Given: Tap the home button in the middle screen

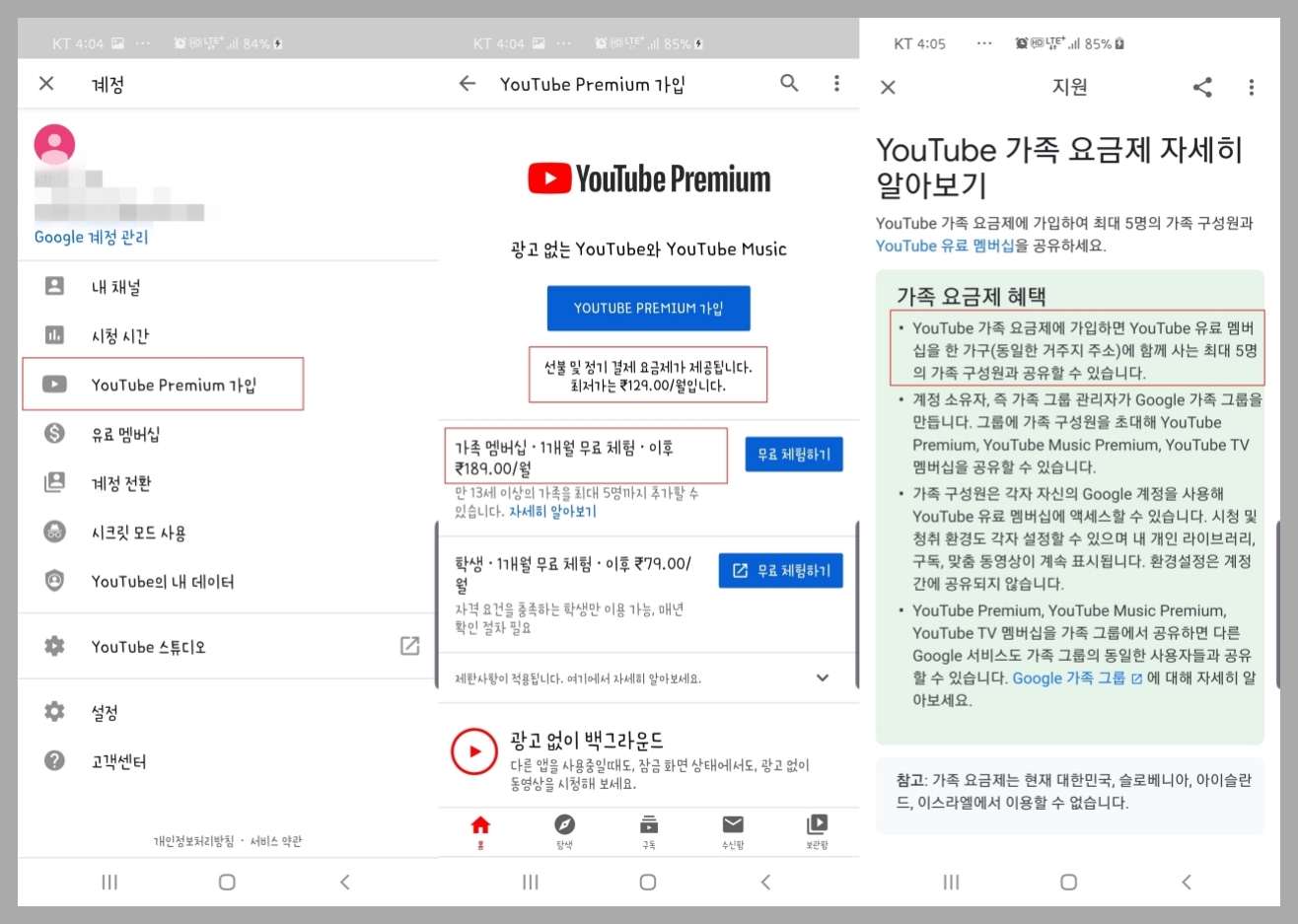Looking at the screenshot, I should click(648, 882).
